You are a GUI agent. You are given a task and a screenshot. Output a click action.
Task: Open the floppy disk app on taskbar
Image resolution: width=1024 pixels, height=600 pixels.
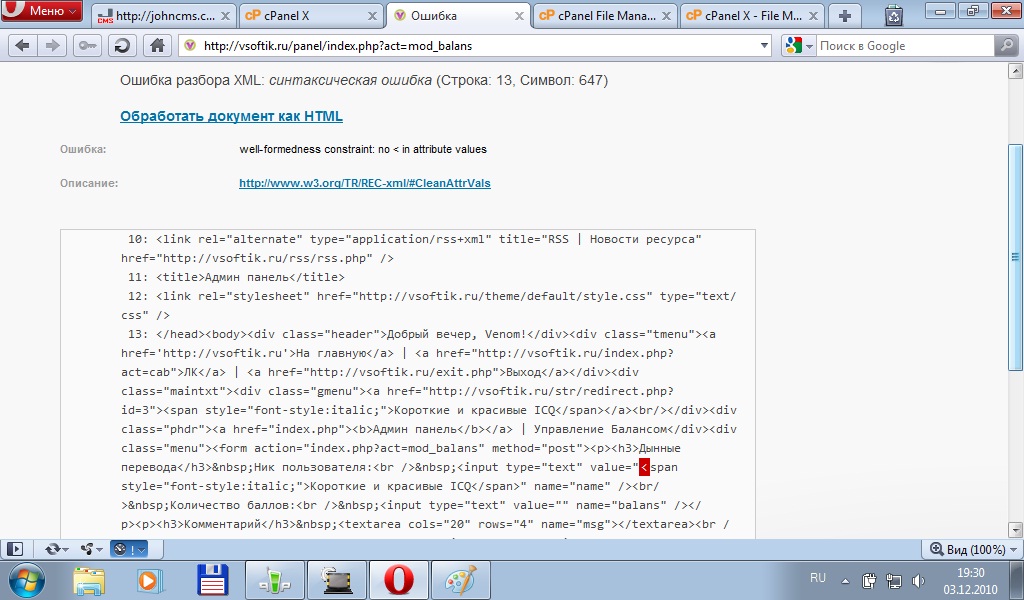click(212, 580)
